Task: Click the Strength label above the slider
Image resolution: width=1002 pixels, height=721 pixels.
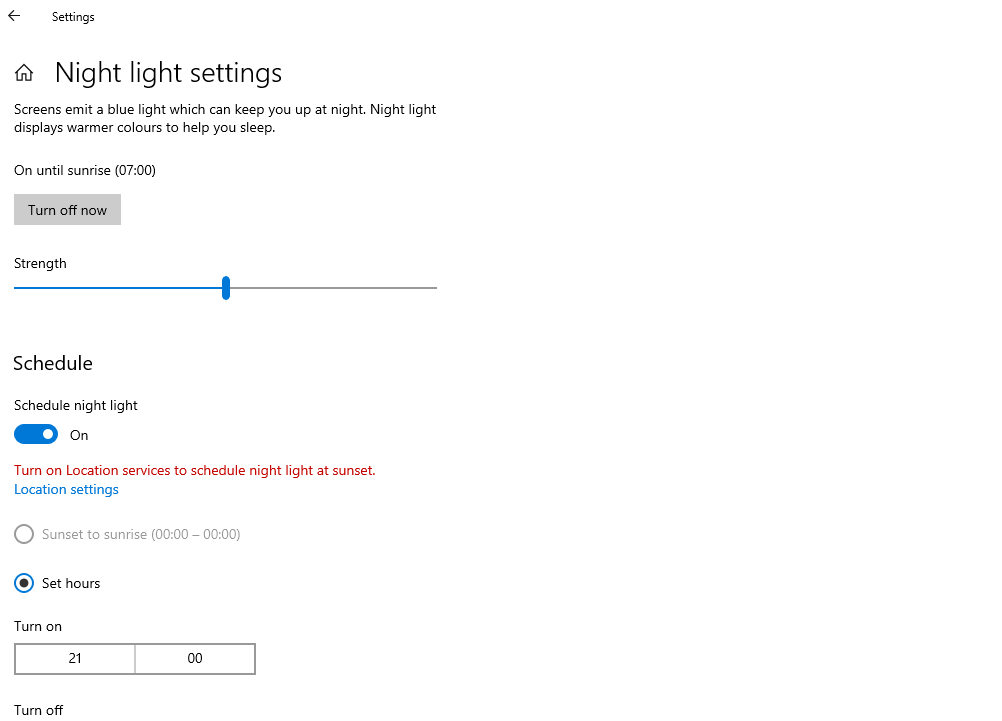Action: [40, 263]
